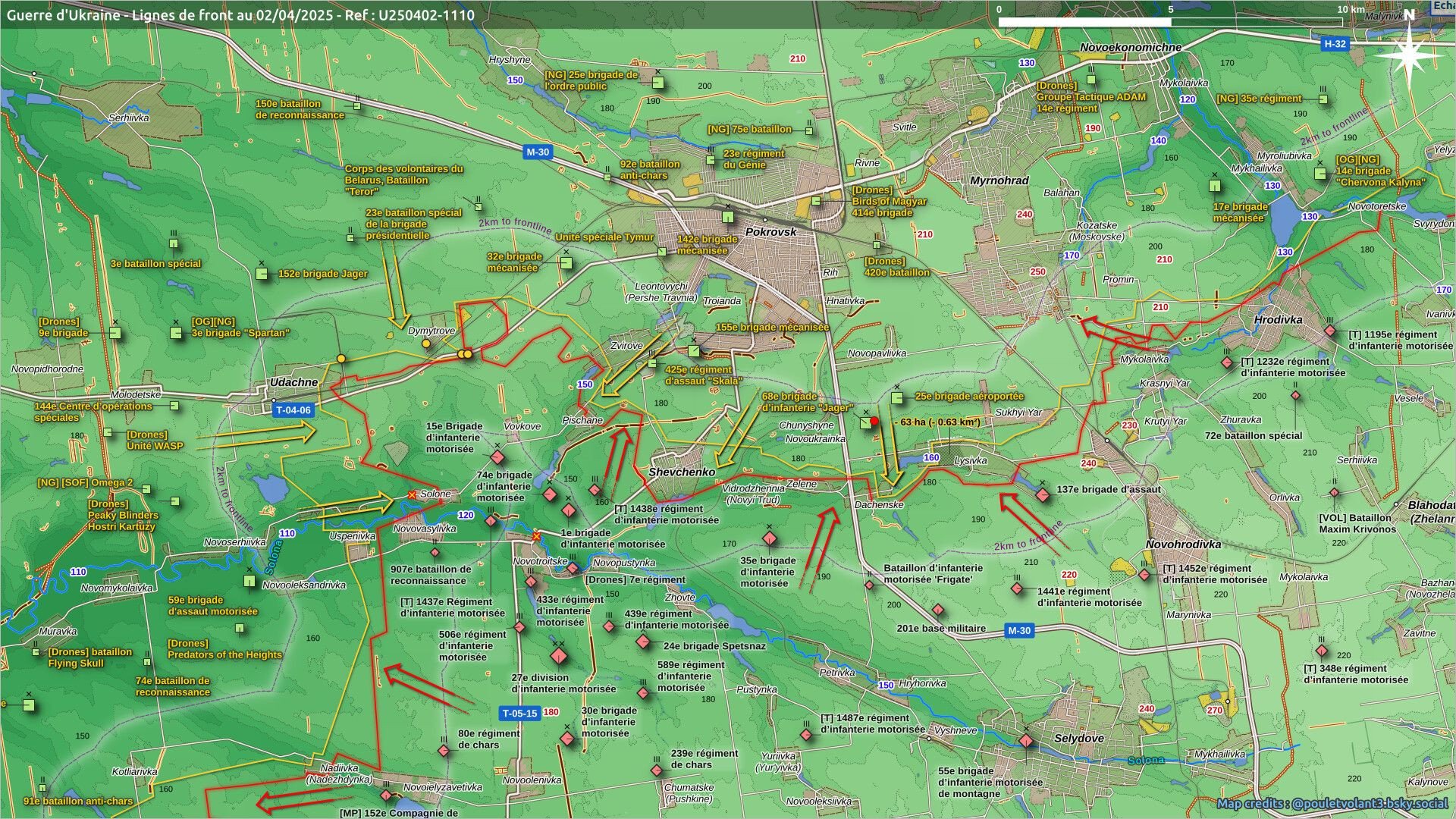Select the green marker of 150e bataillon de reconnaissance

(356, 107)
